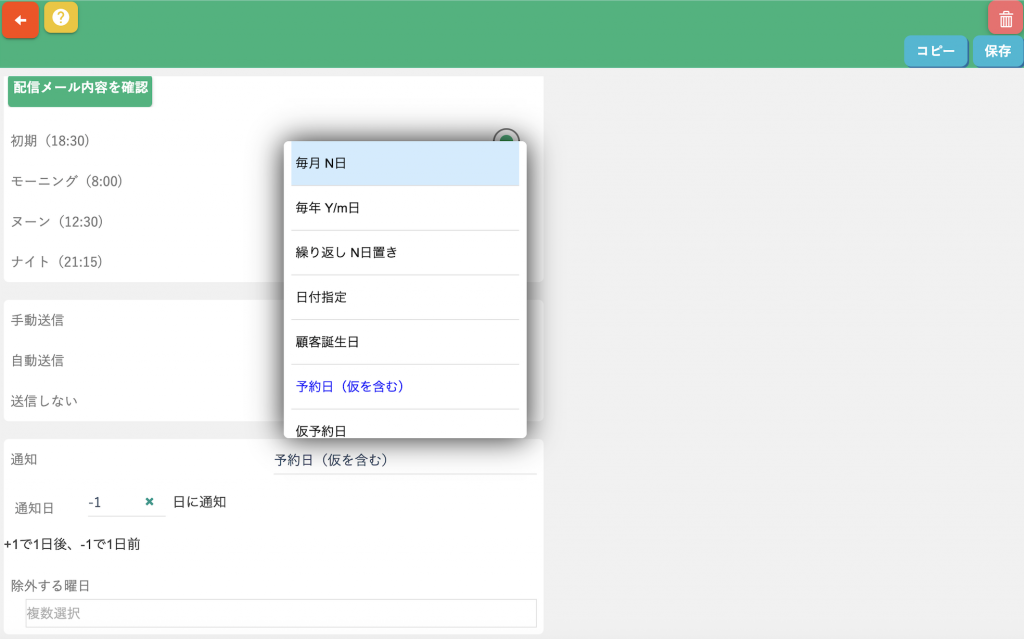Click the 通知日 number input field
Viewport: 1024px width, 639px height.
[x=112, y=502]
